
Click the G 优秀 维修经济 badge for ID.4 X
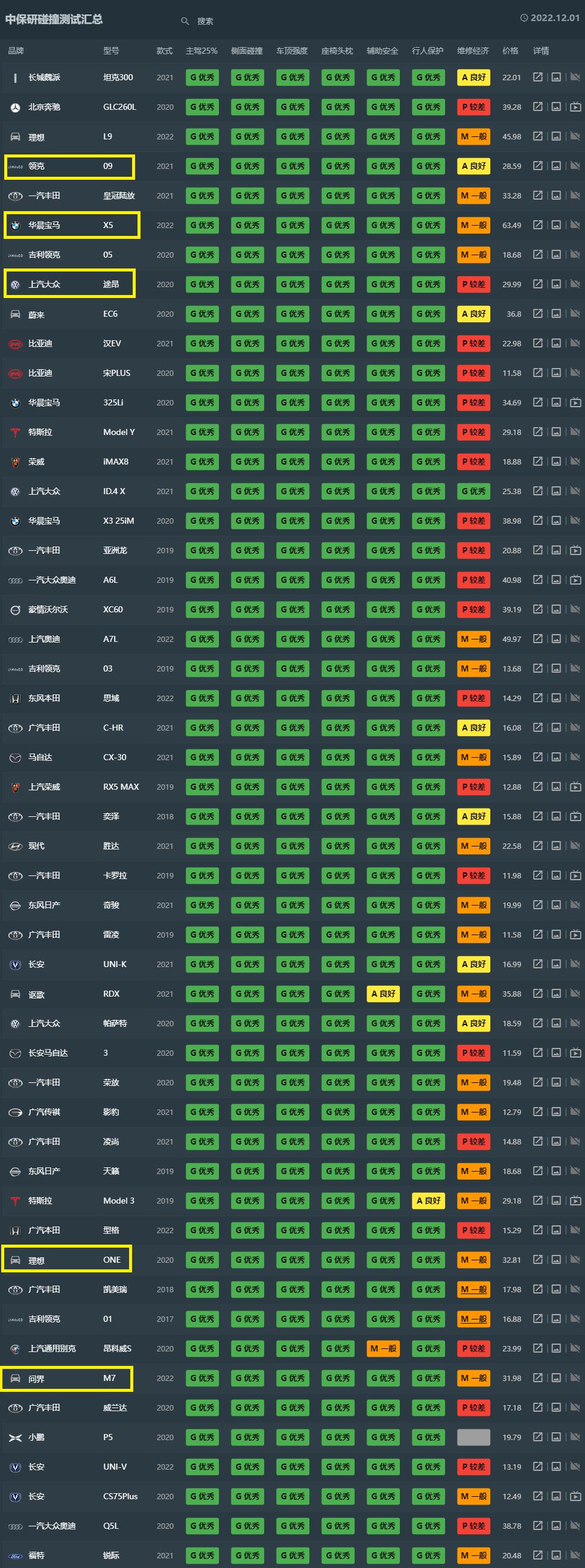(473, 491)
